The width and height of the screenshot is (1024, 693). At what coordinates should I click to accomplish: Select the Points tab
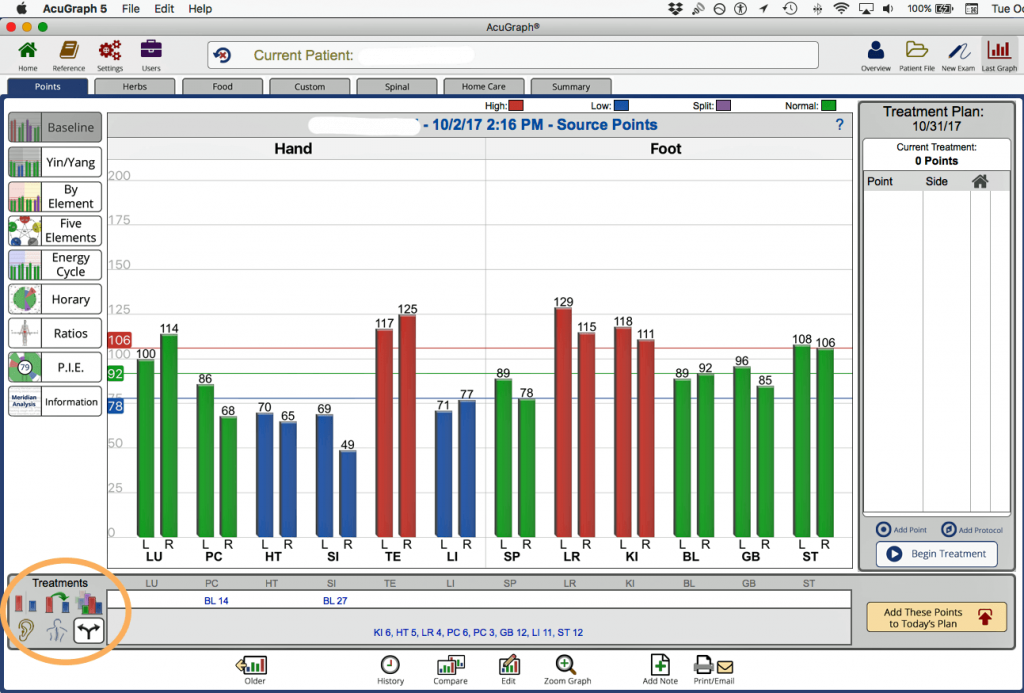(x=48, y=87)
